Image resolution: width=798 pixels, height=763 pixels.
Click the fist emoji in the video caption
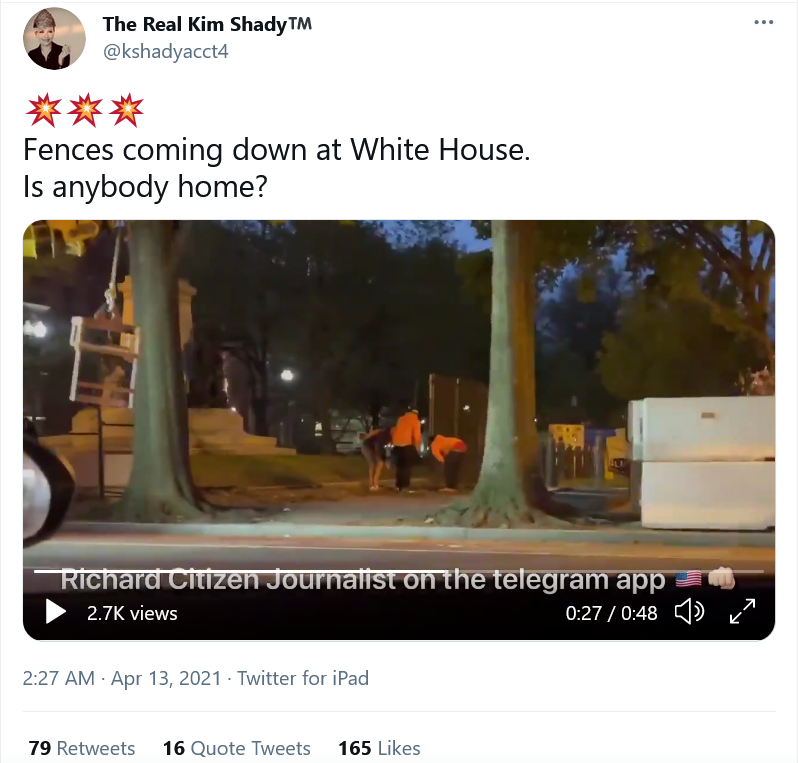721,579
